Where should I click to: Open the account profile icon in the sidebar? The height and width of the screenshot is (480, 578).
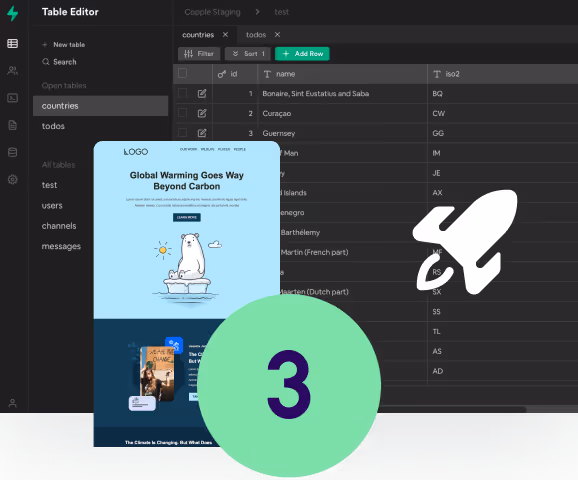(x=13, y=403)
